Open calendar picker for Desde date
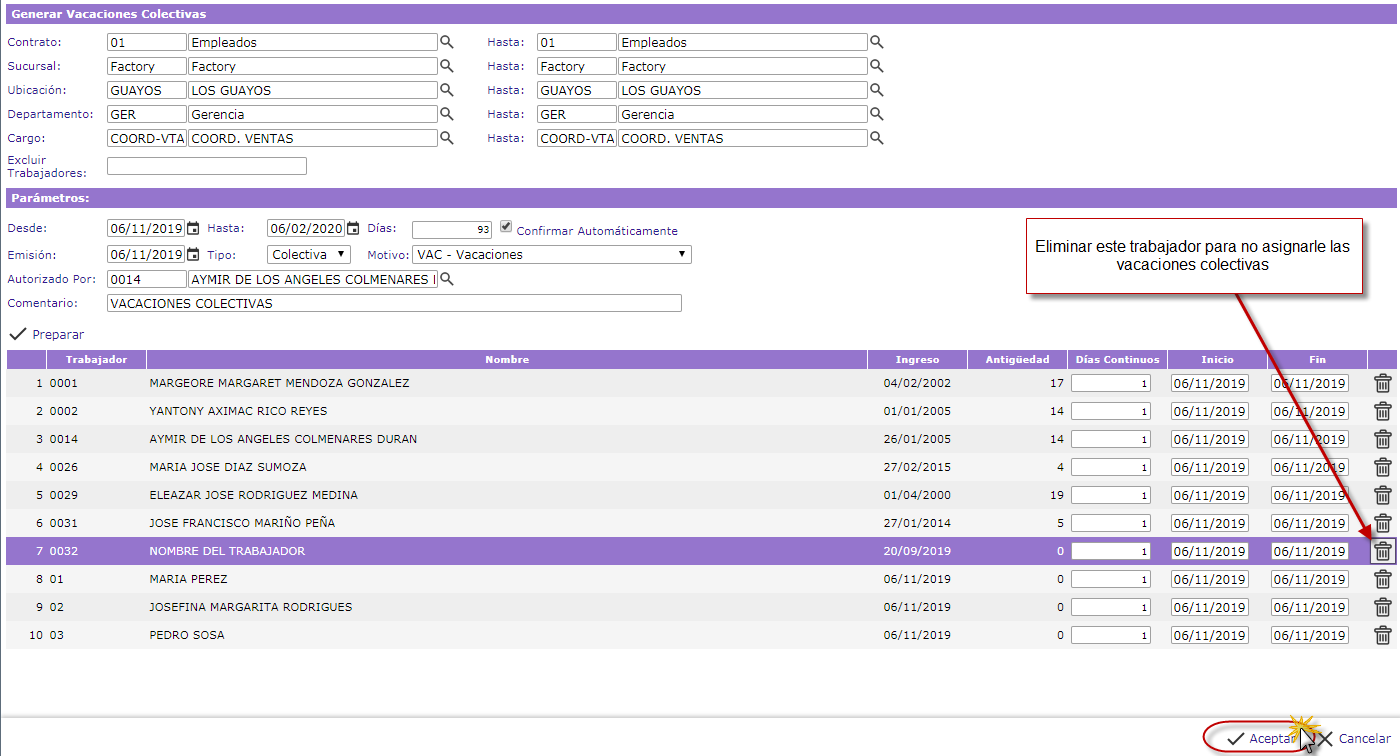 coord(193,228)
